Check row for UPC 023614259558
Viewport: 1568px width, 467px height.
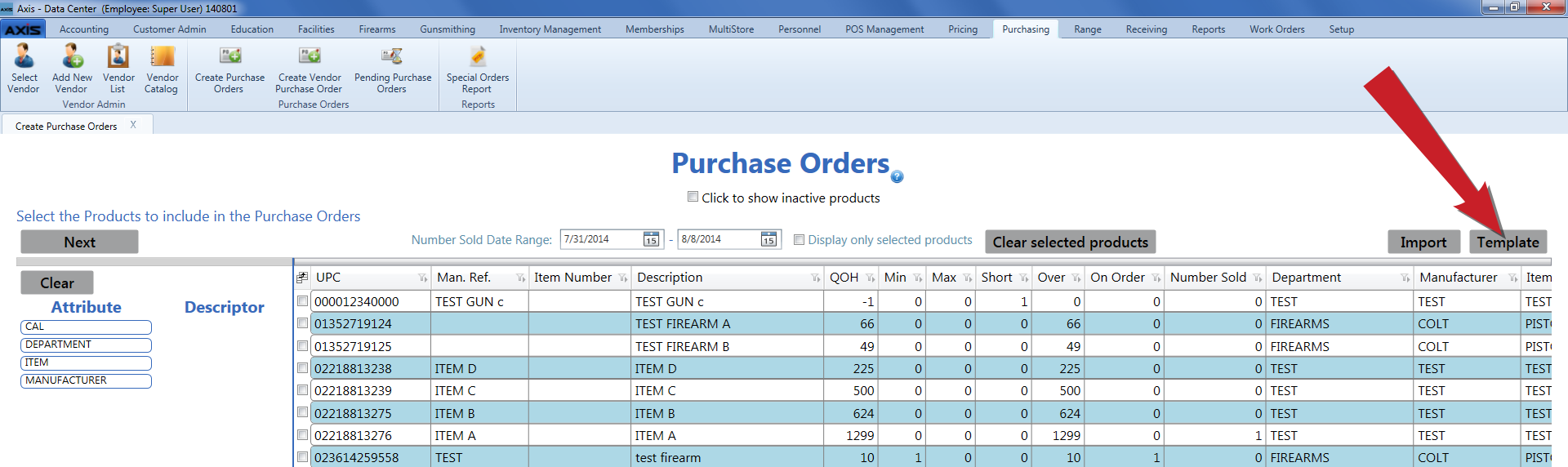tap(303, 457)
